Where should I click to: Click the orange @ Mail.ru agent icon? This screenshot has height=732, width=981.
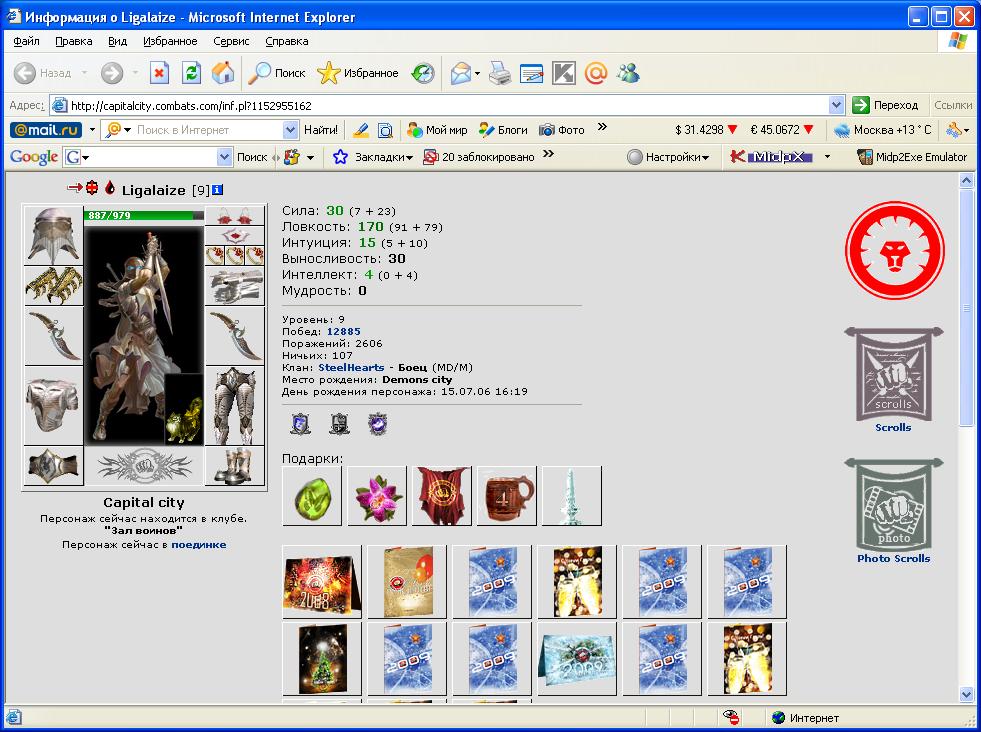596,73
